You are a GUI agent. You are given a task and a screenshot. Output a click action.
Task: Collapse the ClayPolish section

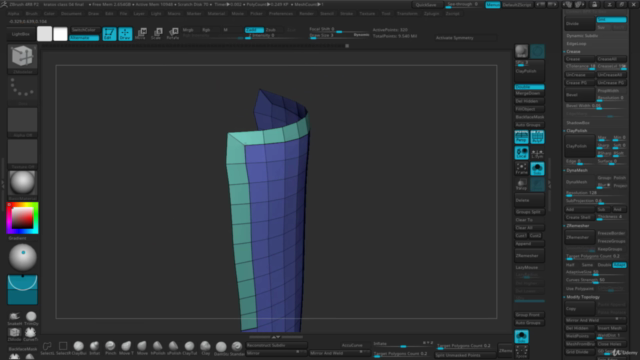pos(576,131)
